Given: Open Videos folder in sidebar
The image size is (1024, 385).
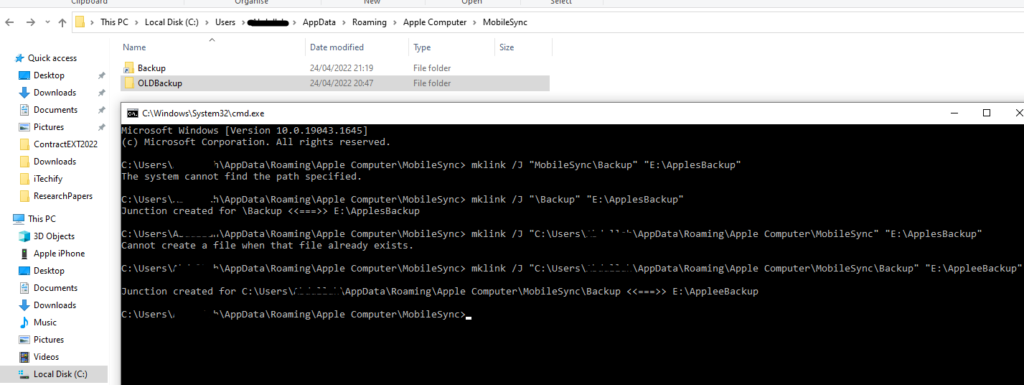Looking at the screenshot, I should tap(46, 357).
